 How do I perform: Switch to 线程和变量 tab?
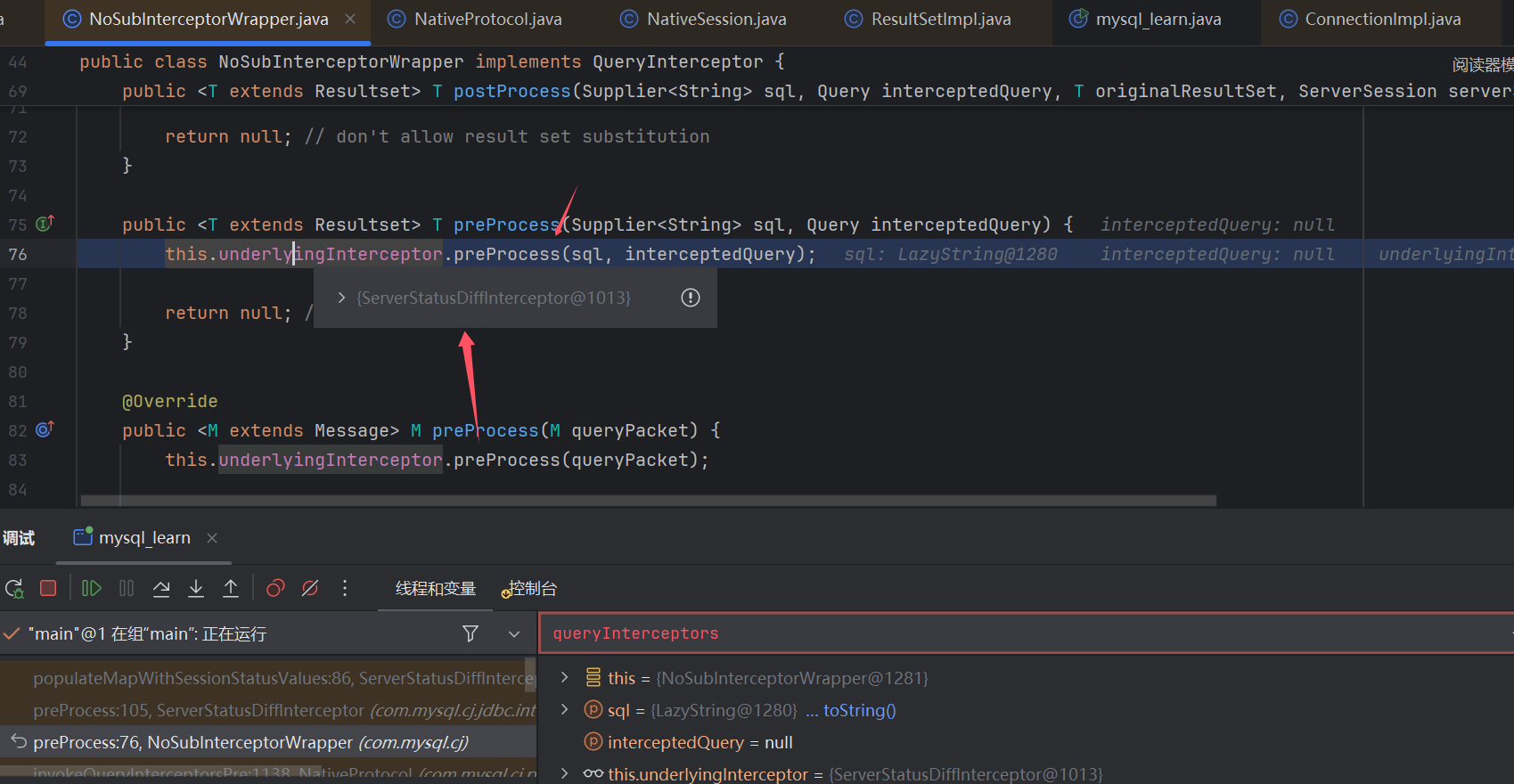[436, 588]
